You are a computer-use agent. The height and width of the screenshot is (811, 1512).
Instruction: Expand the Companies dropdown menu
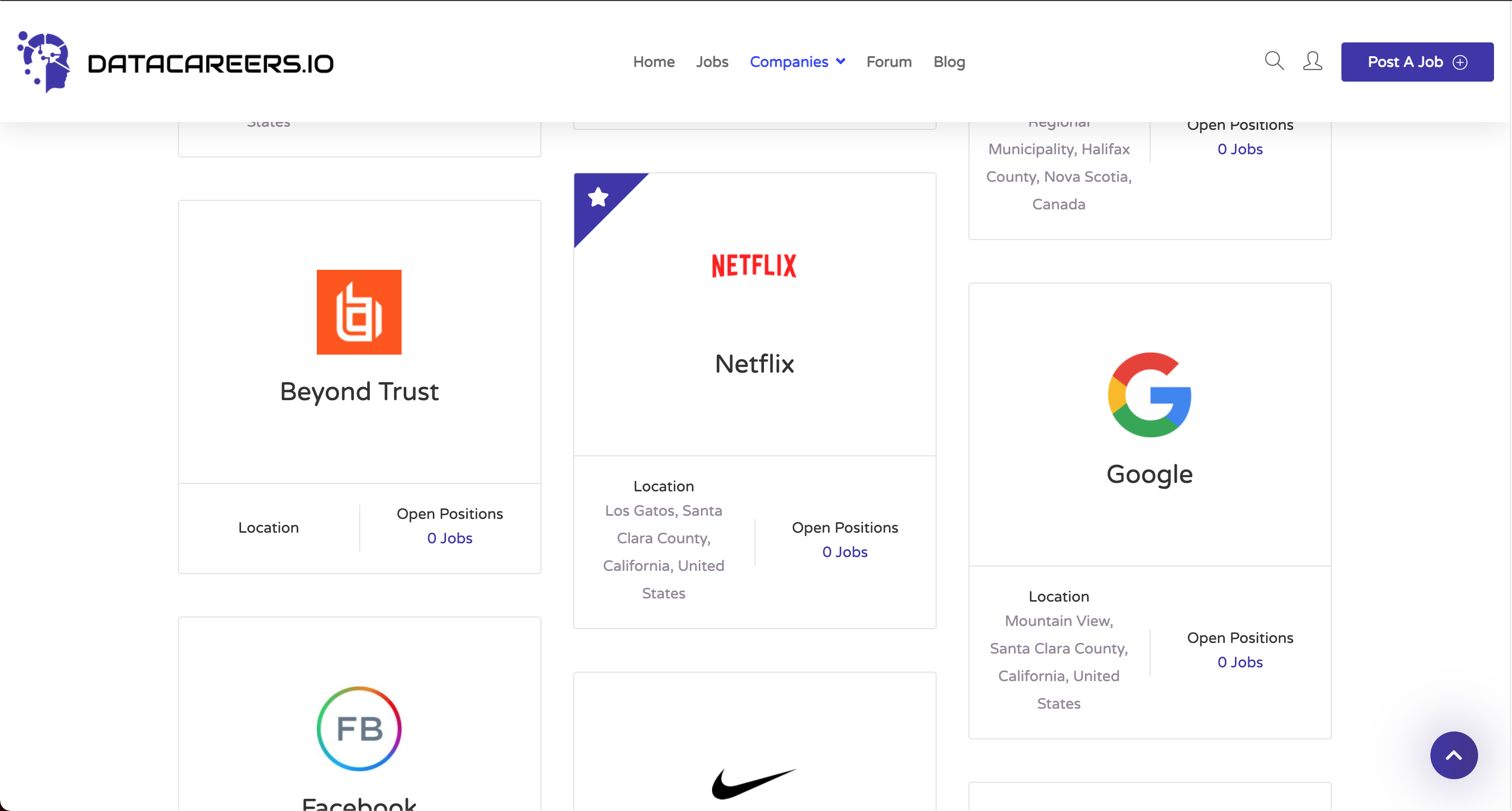[x=797, y=61]
